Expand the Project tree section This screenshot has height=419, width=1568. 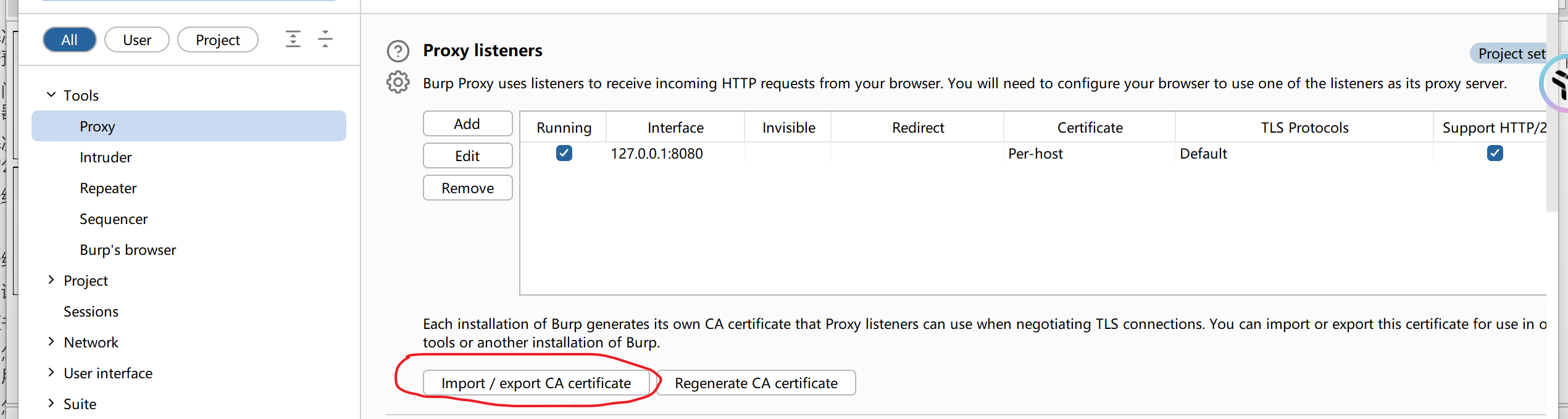click(x=51, y=280)
